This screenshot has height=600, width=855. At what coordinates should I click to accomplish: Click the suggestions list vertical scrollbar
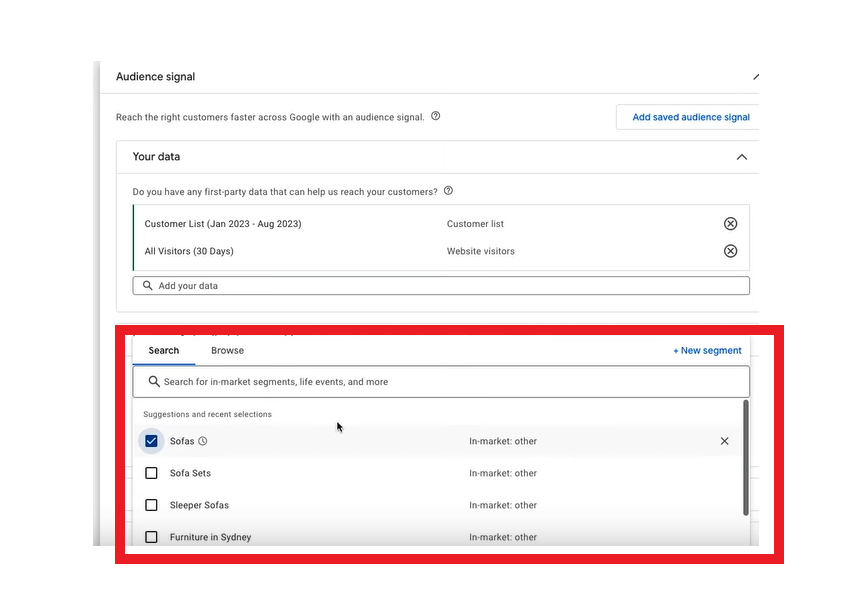pyautogui.click(x=744, y=460)
